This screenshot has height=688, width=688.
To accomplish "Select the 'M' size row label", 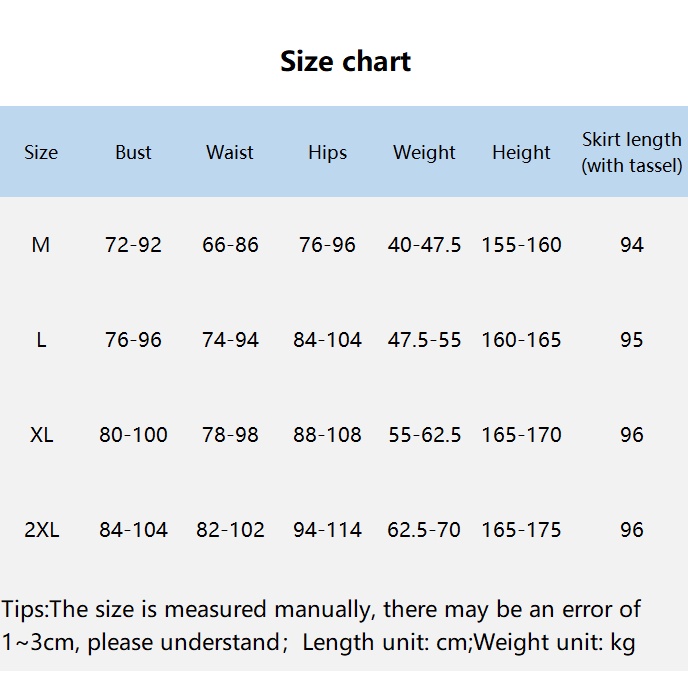I will pos(41,245).
